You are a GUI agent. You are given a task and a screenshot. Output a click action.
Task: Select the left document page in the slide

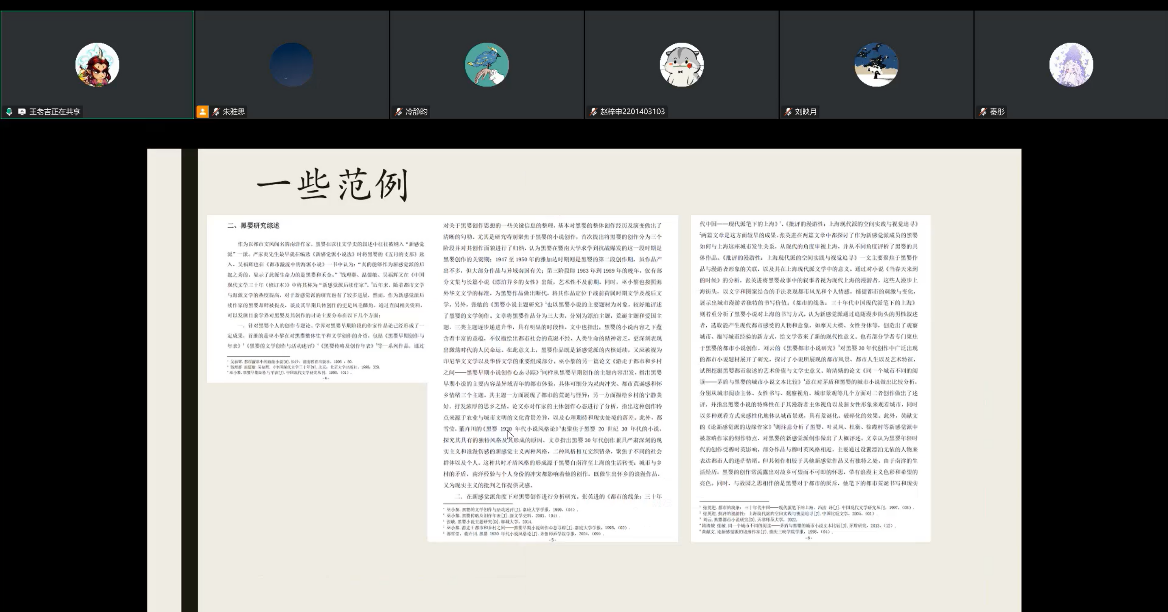tap(316, 298)
